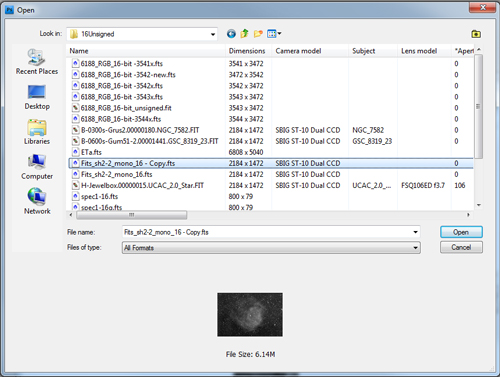The image size is (500, 377).
Task: Click the file icon of H-Jewelbox.0000015.UCAC_2.0_Star.FIT
Action: 76,185
